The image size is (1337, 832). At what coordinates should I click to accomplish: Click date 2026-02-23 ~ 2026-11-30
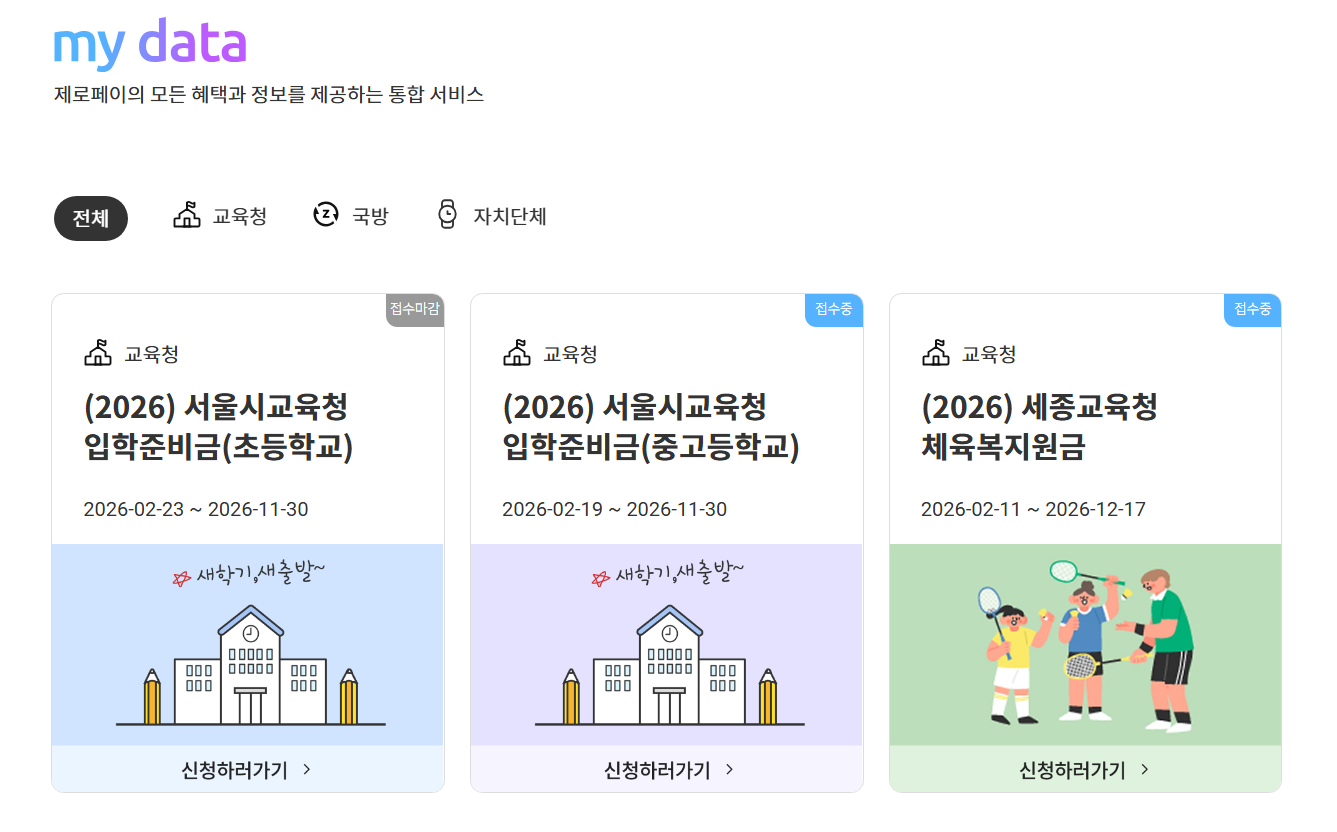(196, 509)
